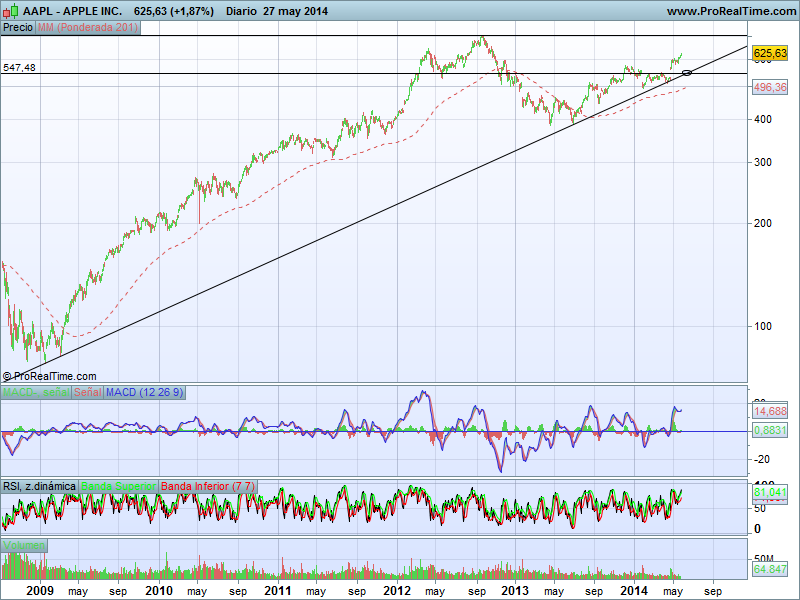Image resolution: width=800 pixels, height=600 pixels.
Task: Click the 64.847 volume value tag
Action: pyautogui.click(x=770, y=568)
